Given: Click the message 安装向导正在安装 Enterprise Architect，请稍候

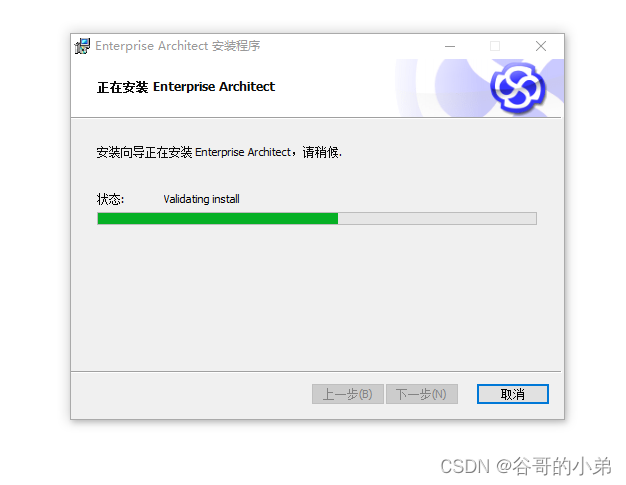Looking at the screenshot, I should (219, 152).
